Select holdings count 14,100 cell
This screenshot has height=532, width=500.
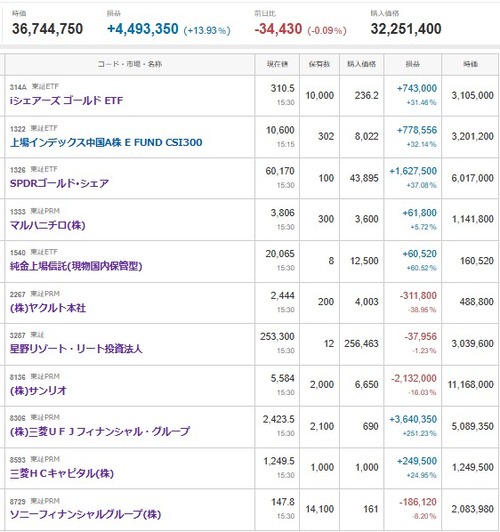coord(320,509)
